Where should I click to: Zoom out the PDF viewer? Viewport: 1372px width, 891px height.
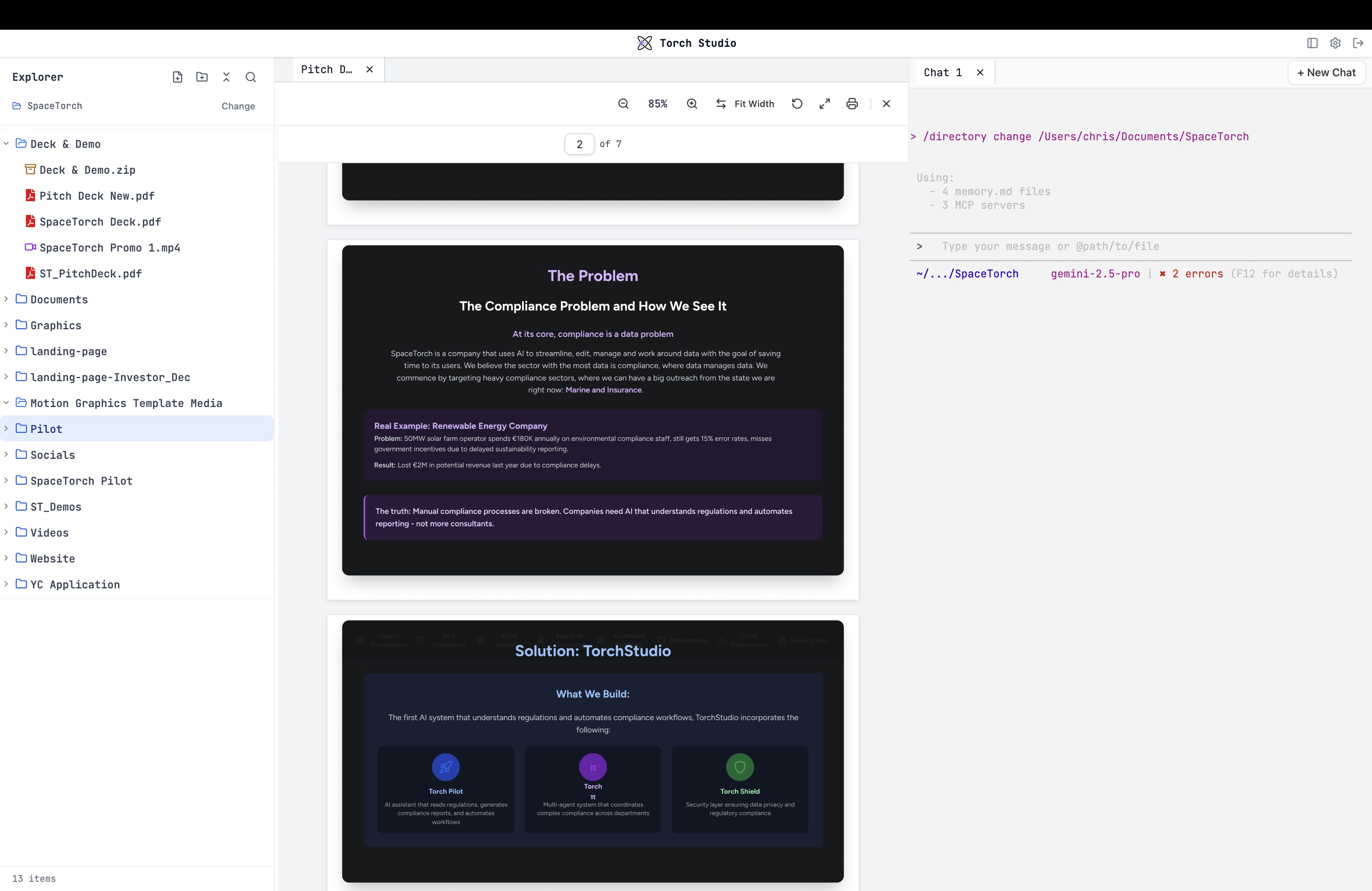(x=623, y=104)
